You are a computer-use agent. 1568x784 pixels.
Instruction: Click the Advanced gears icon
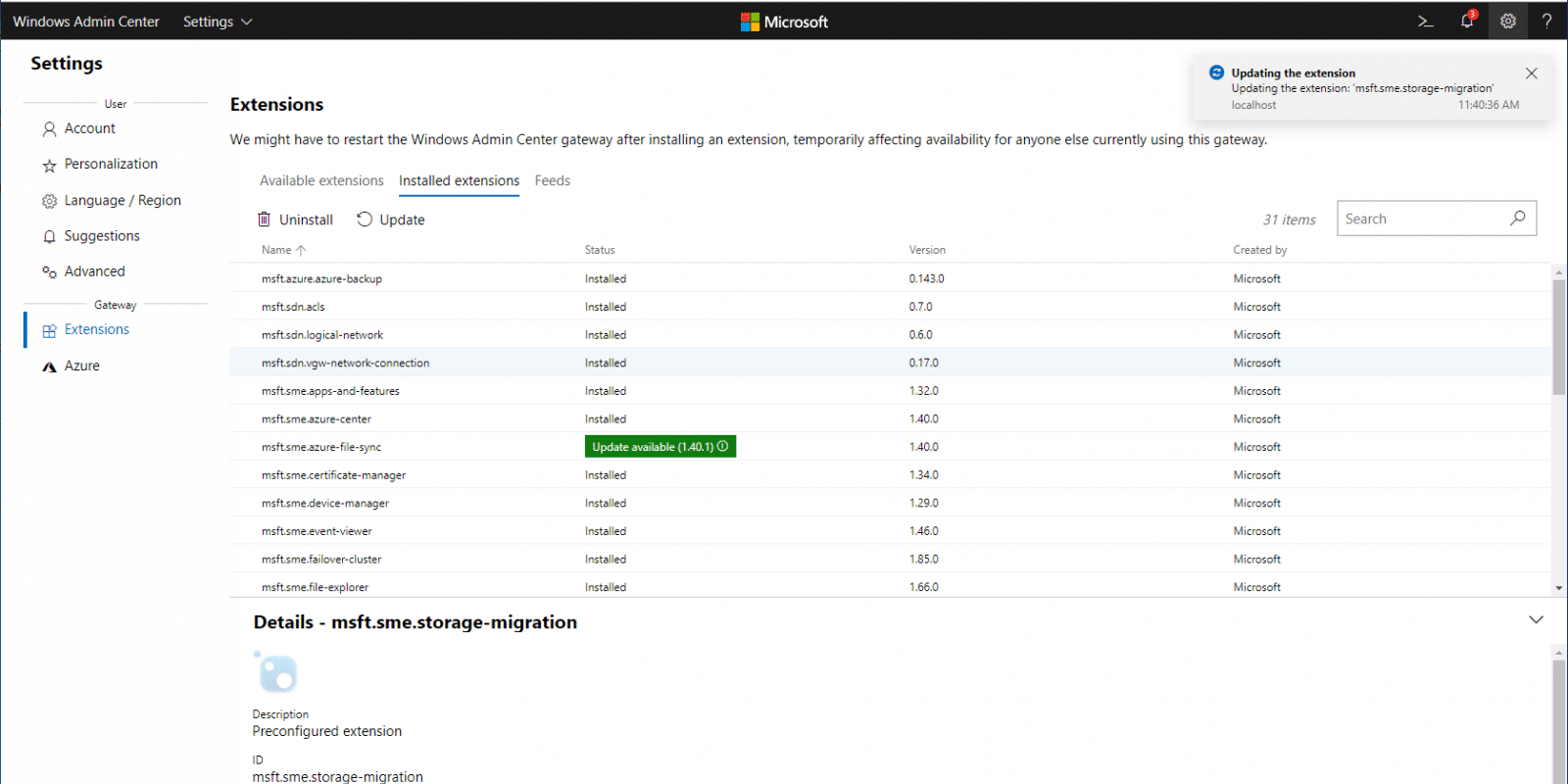49,272
